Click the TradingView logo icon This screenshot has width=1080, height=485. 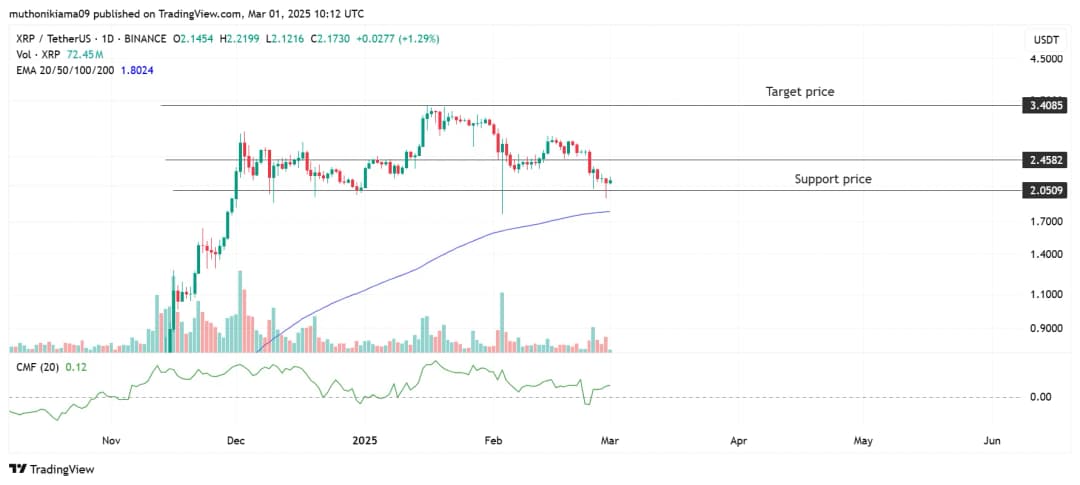click(17, 469)
